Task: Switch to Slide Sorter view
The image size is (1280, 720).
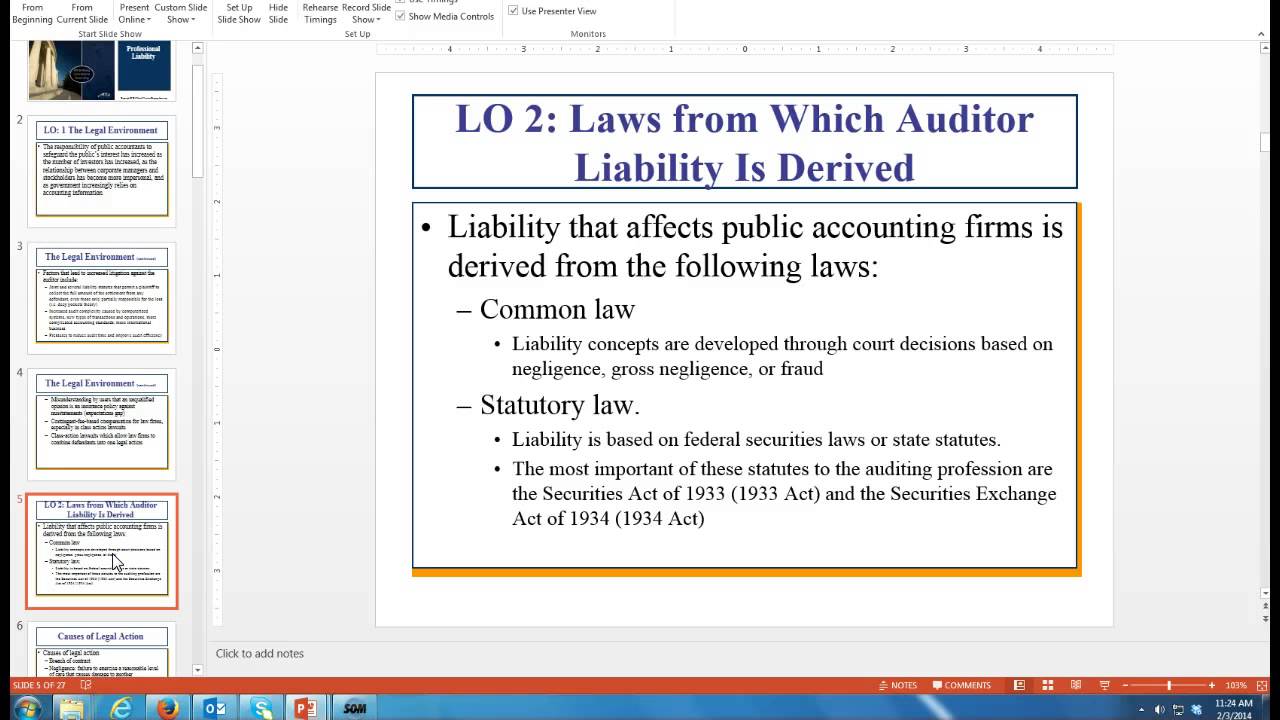Action: 1048,685
